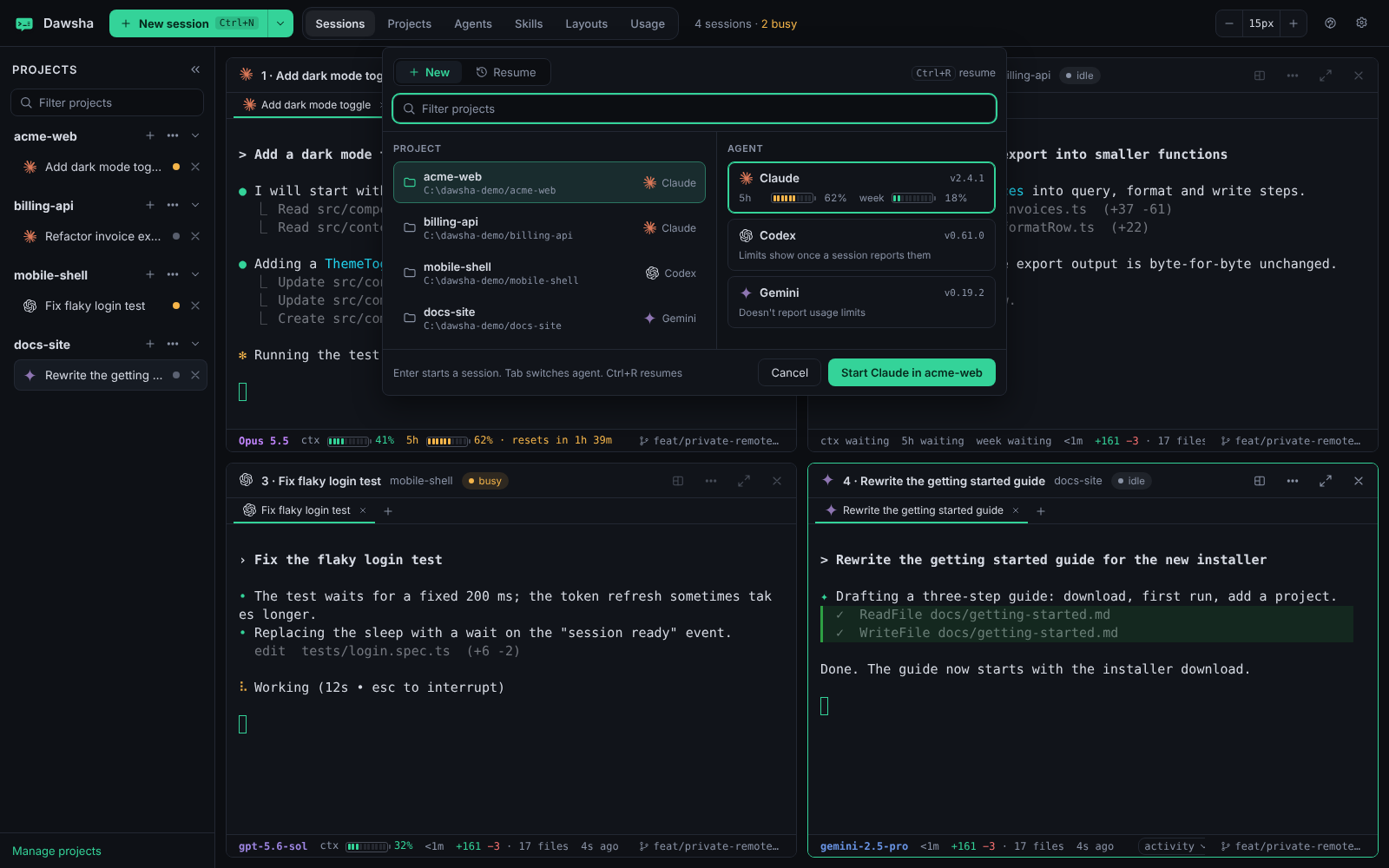Select the Claude agent card
Viewport: 1389px width, 868px height.
[861, 187]
